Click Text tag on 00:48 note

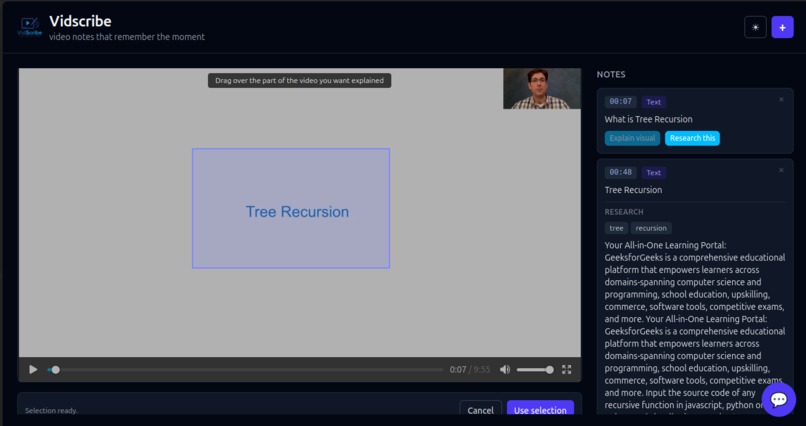pyautogui.click(x=653, y=173)
